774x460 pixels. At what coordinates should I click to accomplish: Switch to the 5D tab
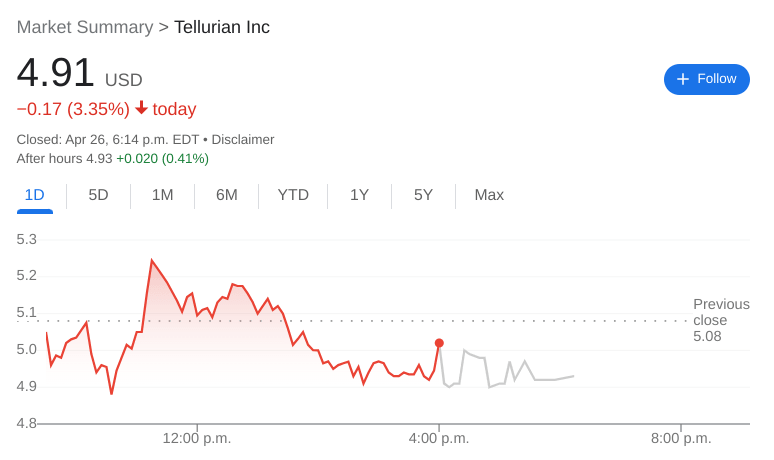tap(98, 195)
